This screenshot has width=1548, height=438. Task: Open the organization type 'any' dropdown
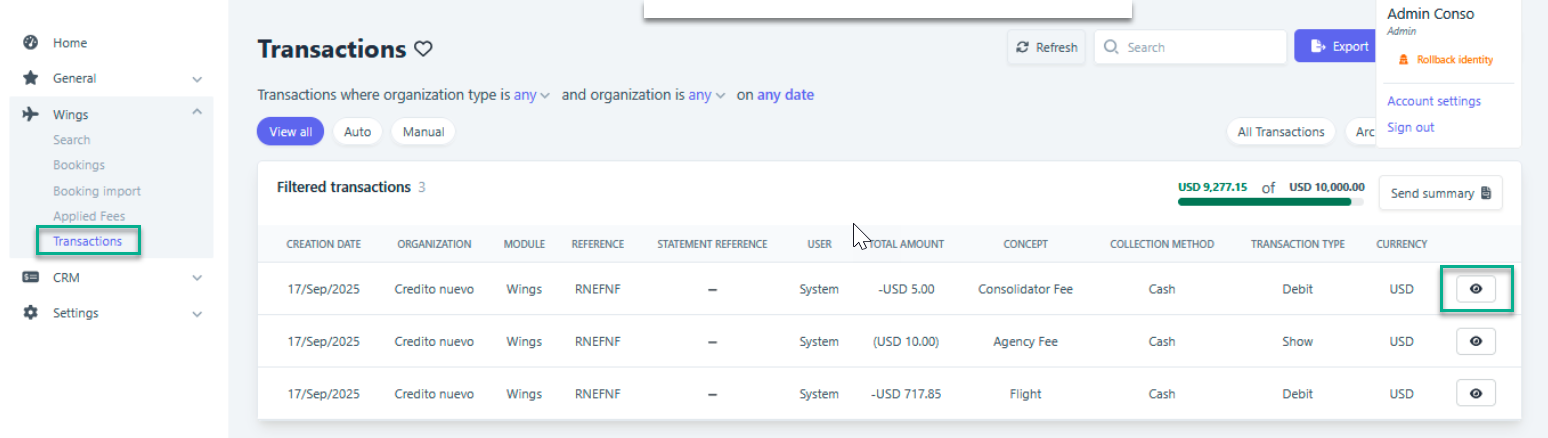click(x=531, y=96)
